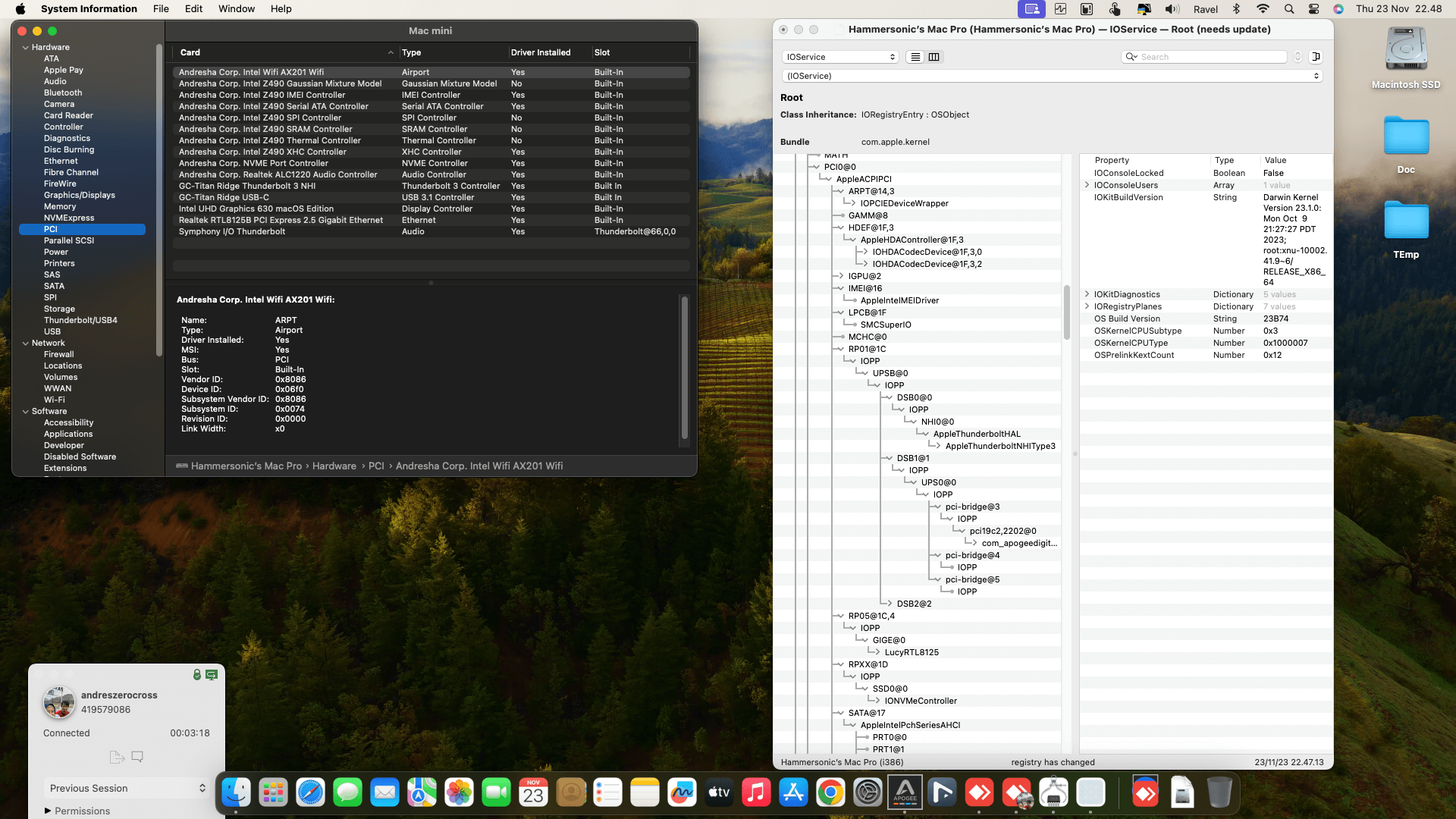Open Photos from the Dock
Viewport: 1456px width, 819px height.
tap(459, 793)
